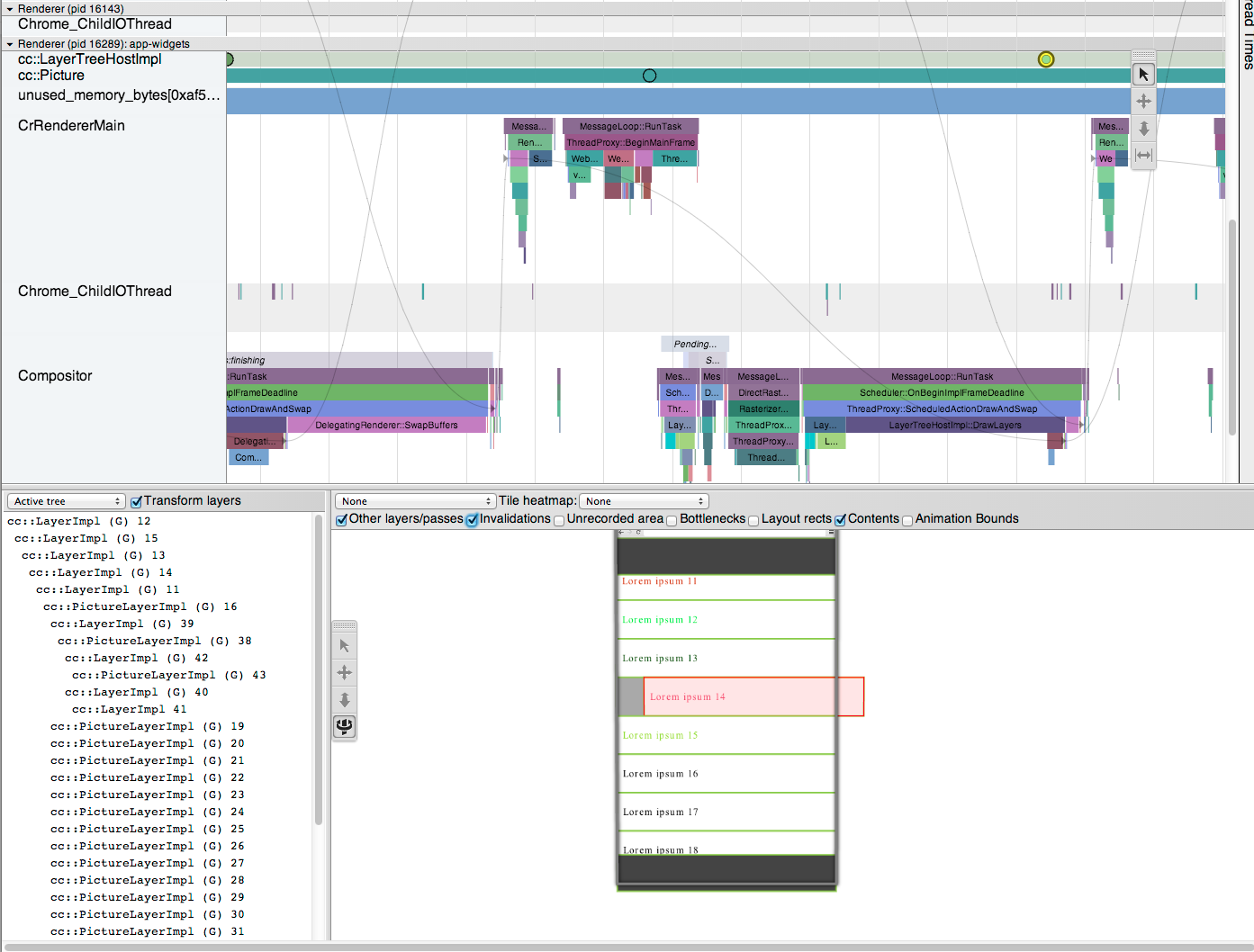Turn off the Invalidations checkbox
The width and height of the screenshot is (1254, 952).
click(472, 520)
